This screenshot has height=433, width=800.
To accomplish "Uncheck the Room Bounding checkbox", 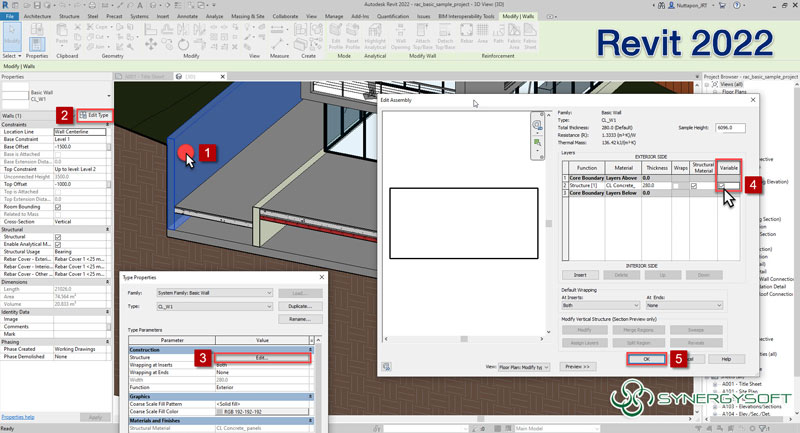I will 57,206.
